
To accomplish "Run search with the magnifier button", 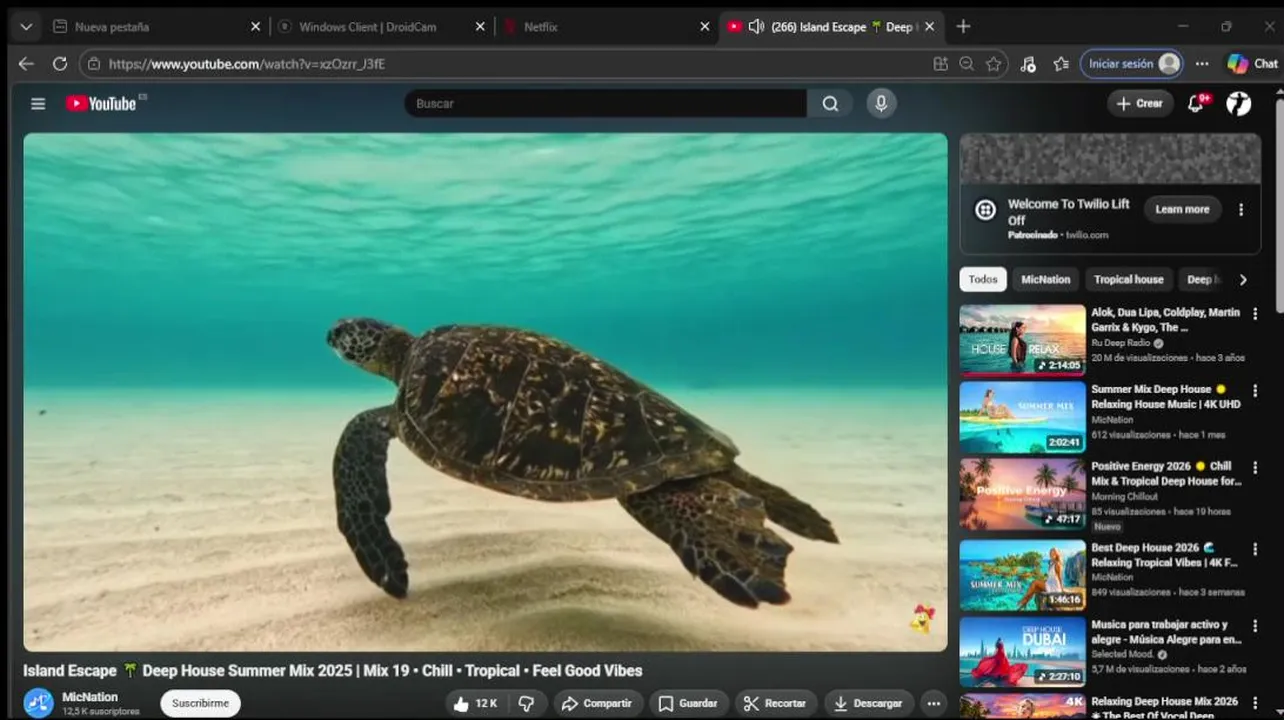I will pyautogui.click(x=830, y=103).
